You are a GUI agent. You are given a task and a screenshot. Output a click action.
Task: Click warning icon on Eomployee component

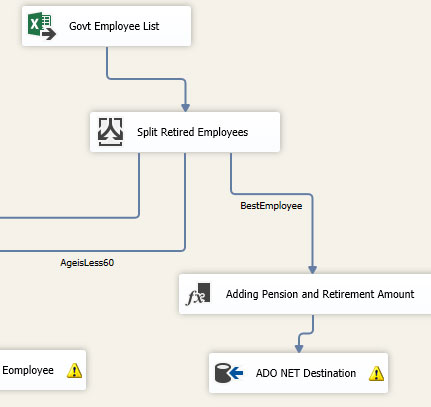[x=74, y=370]
